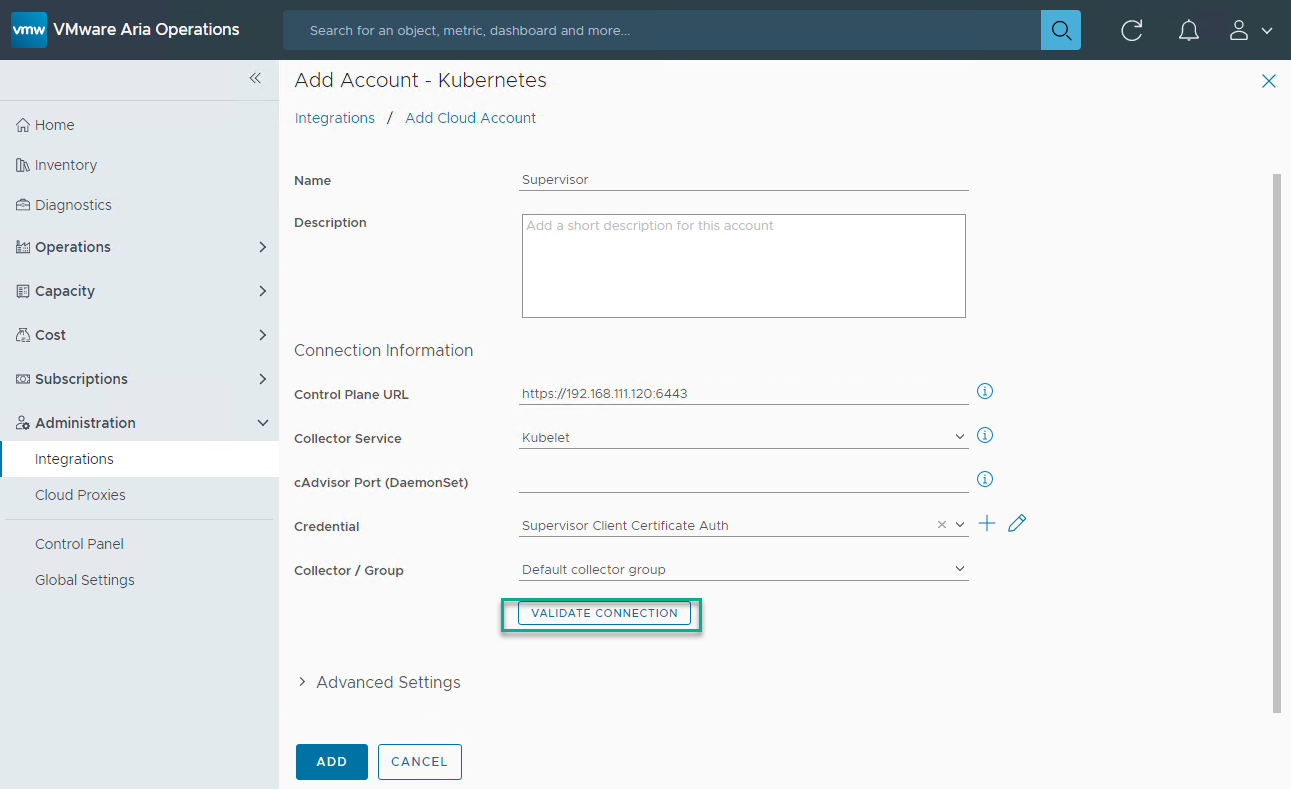This screenshot has width=1291, height=789.
Task: Click the Validate Connection button
Action: click(x=604, y=613)
